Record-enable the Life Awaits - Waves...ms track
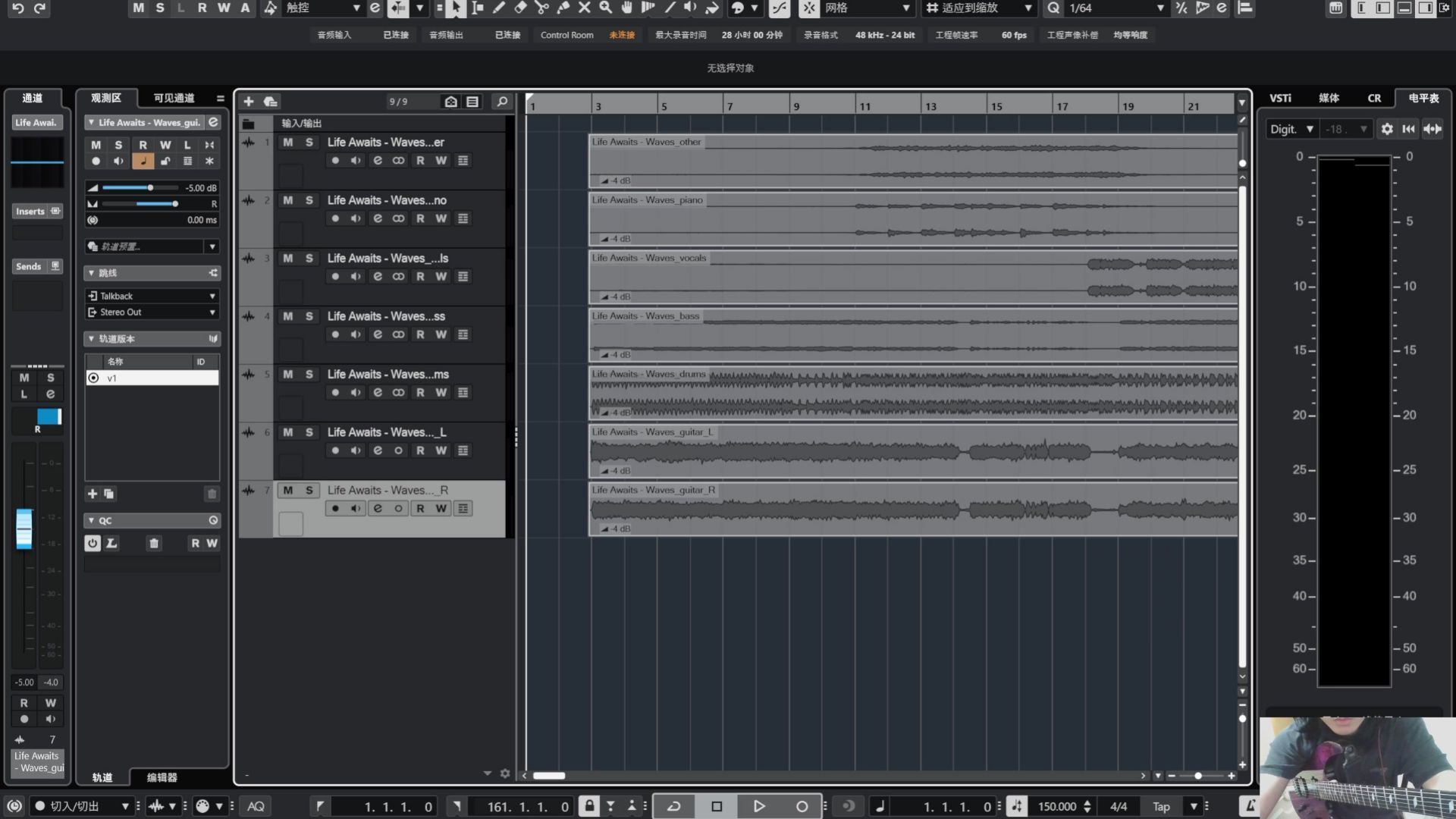1456x819 pixels. coord(335,393)
